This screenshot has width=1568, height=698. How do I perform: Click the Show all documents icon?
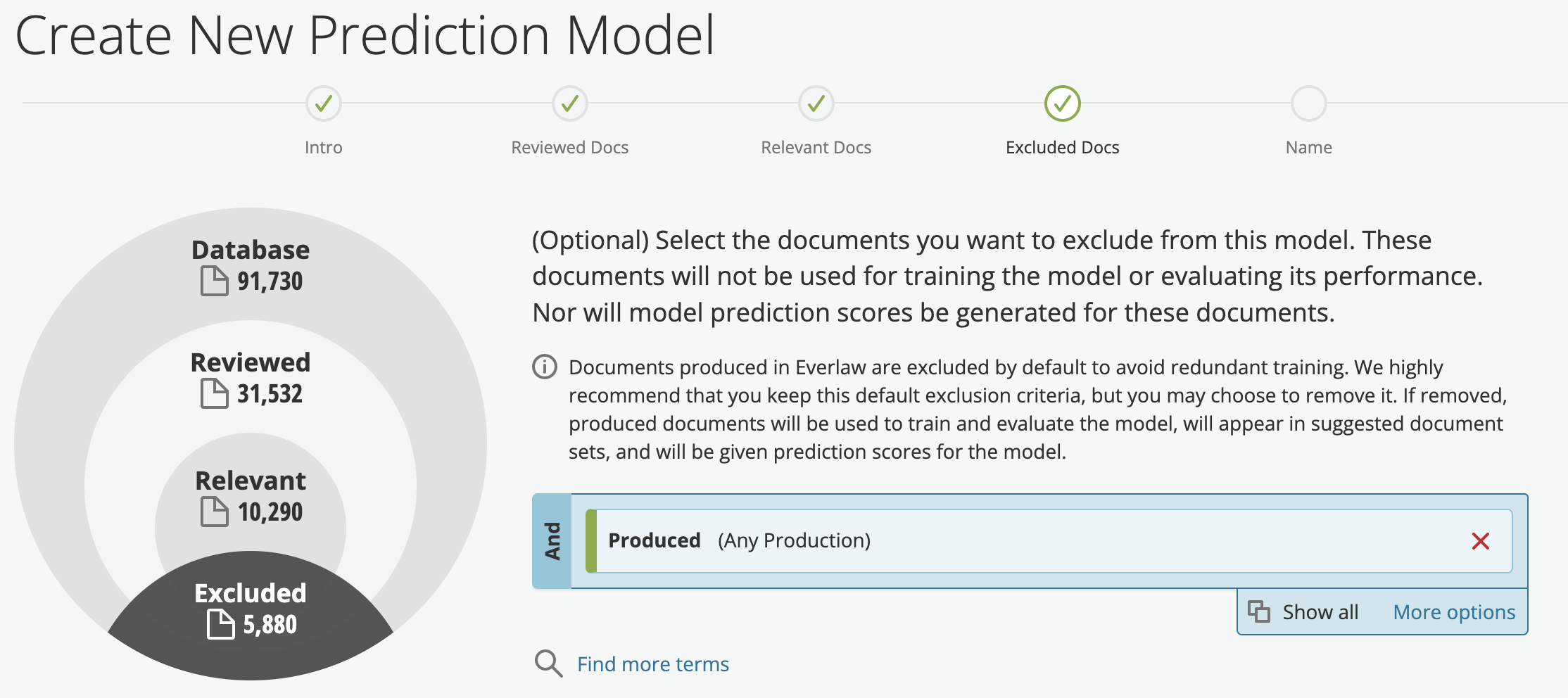(x=1259, y=611)
